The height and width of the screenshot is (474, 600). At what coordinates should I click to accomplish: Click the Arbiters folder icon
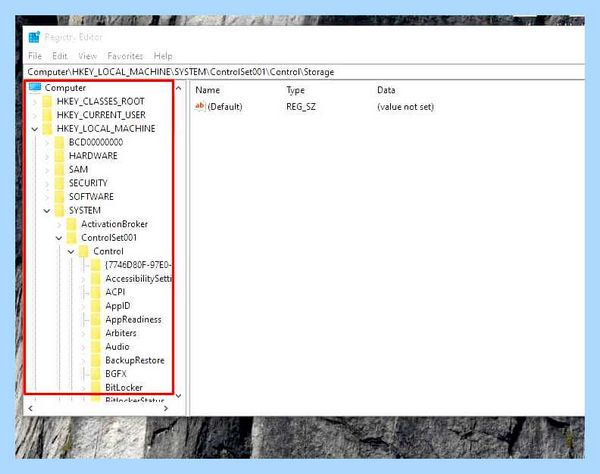(96, 333)
